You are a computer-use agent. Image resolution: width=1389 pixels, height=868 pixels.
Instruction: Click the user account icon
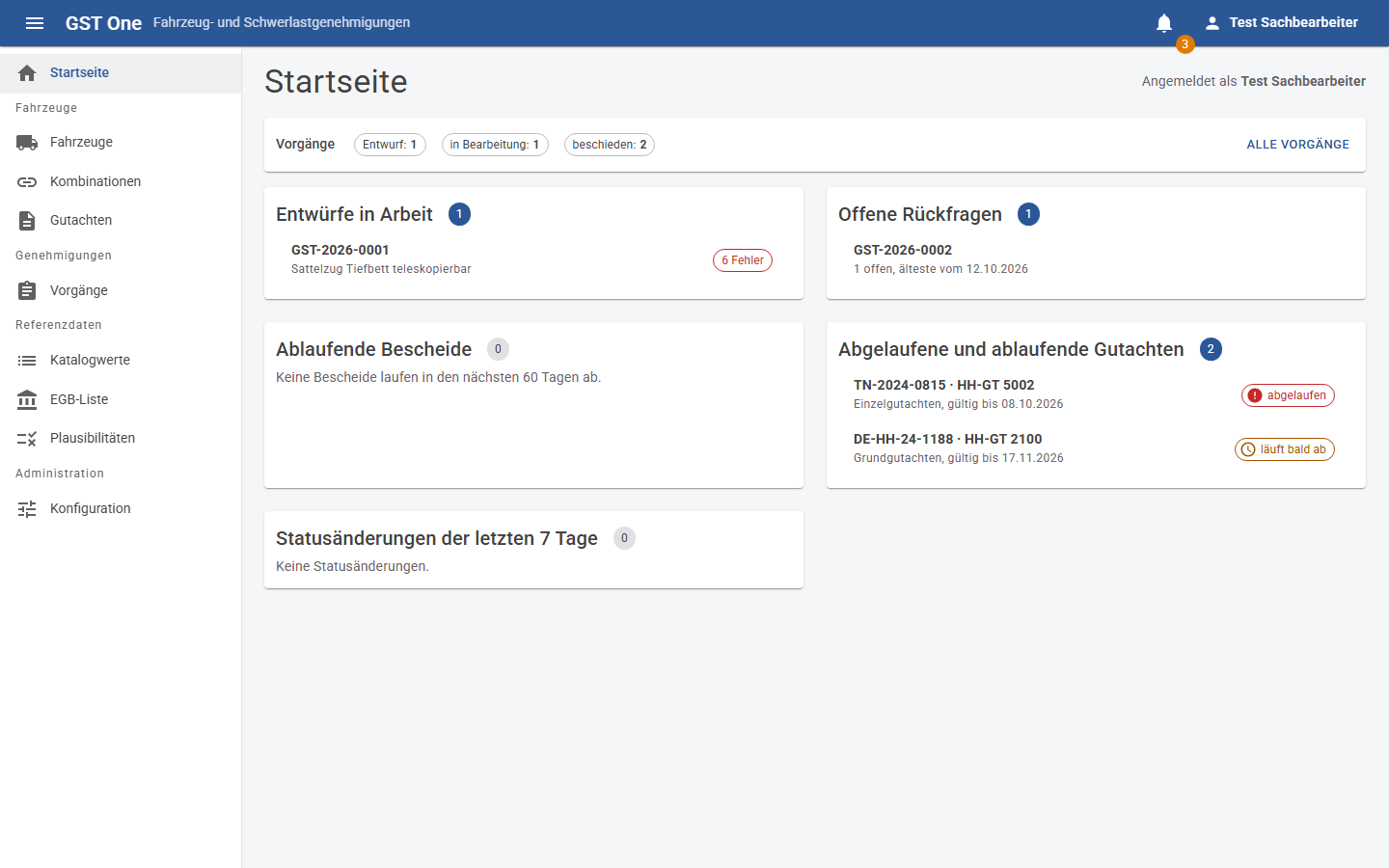pos(1212,23)
